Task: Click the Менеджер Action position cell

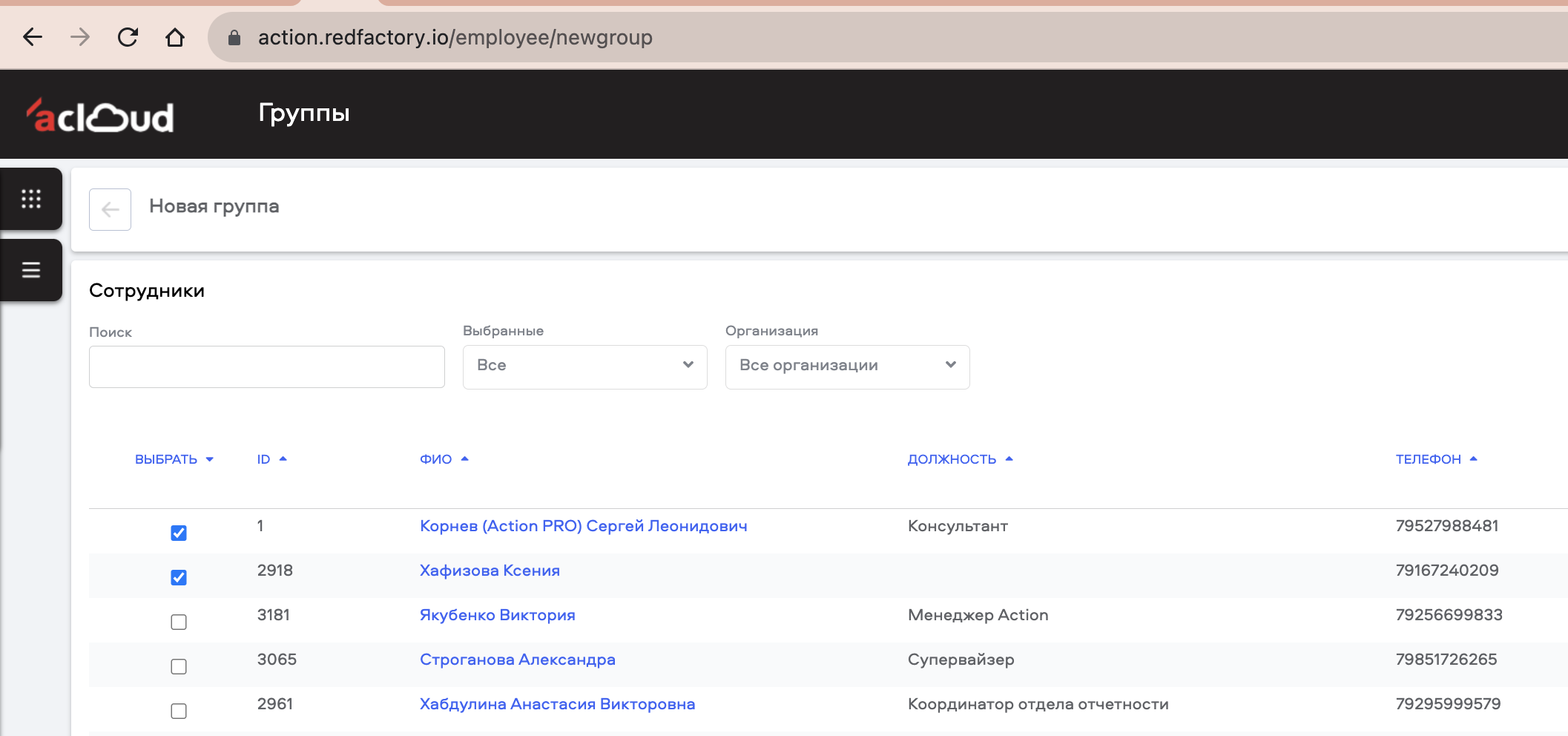Action: coord(978,615)
